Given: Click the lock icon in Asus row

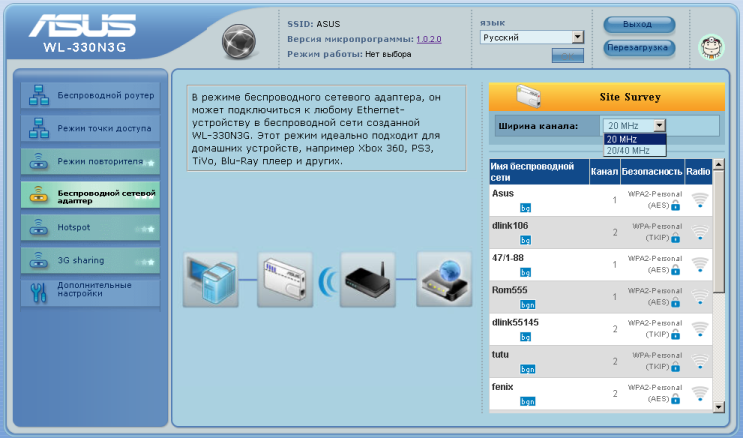Looking at the screenshot, I should [x=676, y=206].
